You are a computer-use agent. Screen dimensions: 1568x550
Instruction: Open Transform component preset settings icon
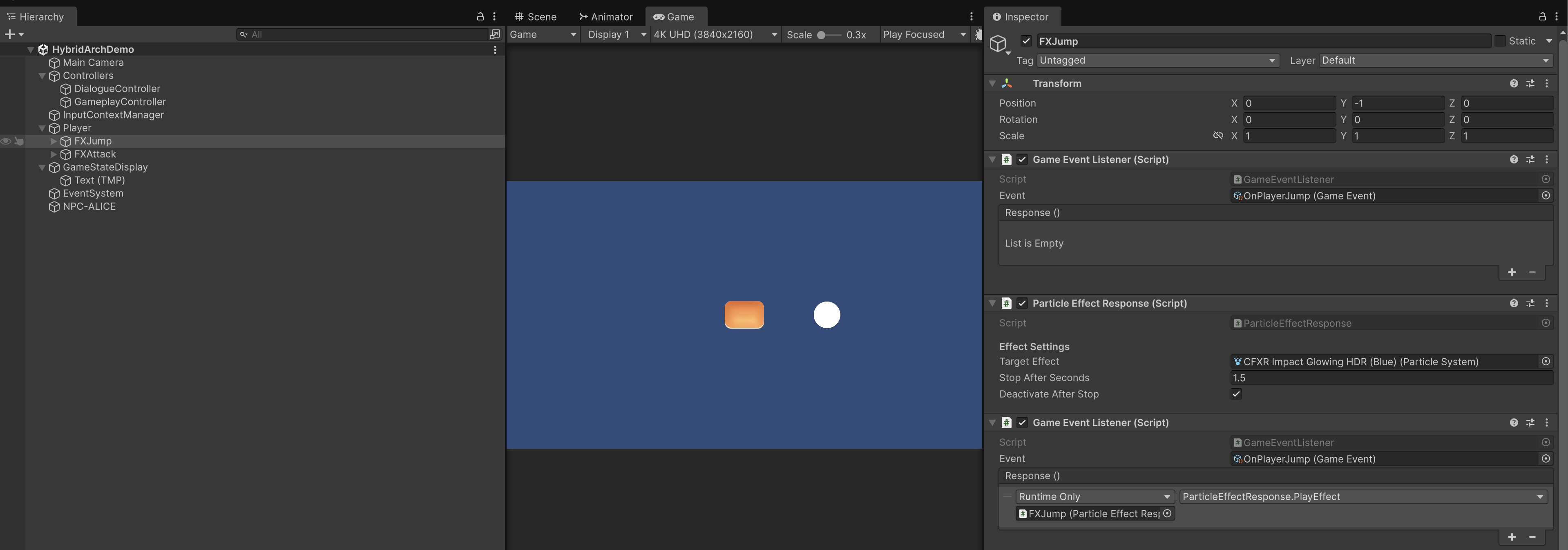pyautogui.click(x=1530, y=83)
